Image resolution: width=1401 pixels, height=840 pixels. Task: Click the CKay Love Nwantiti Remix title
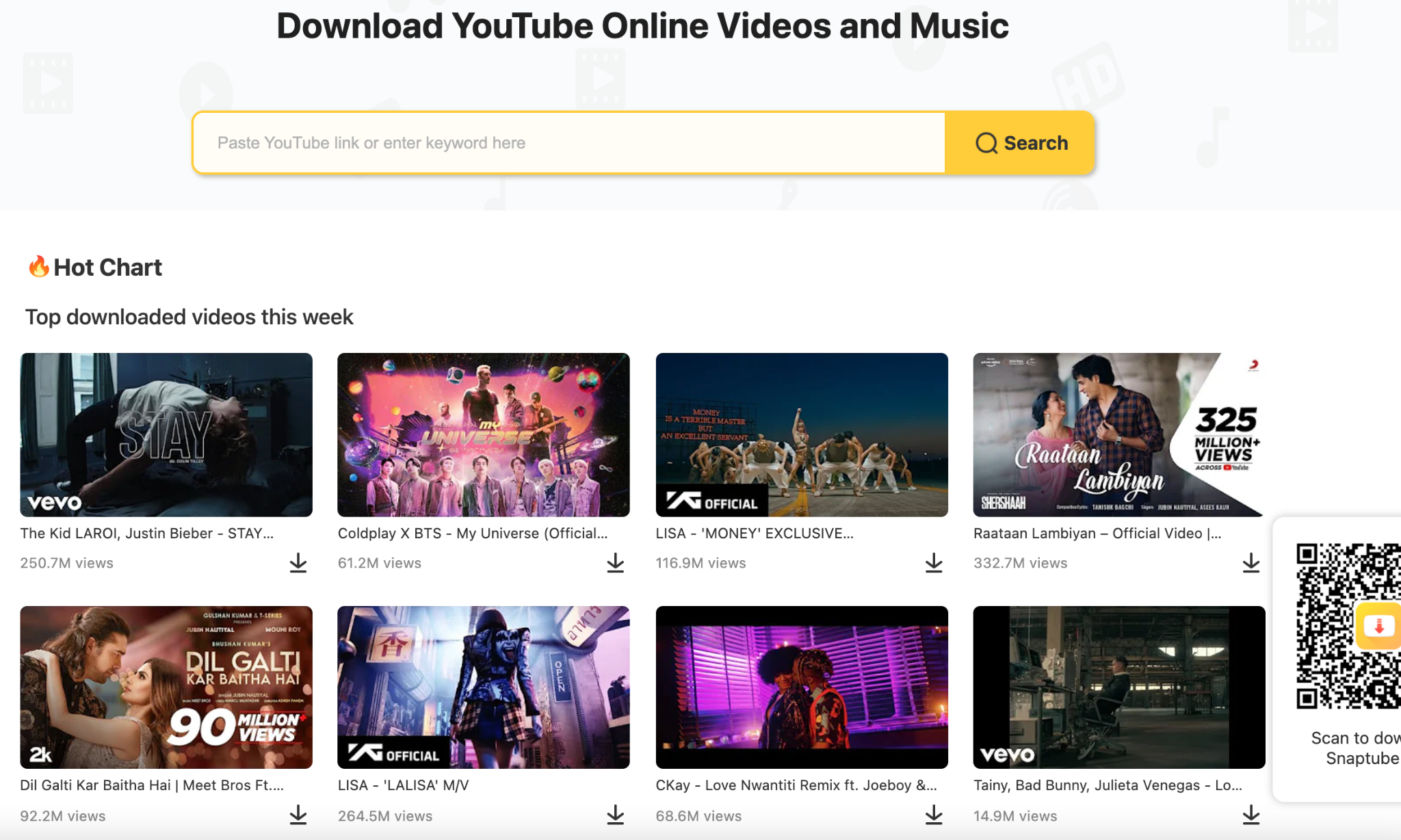(x=796, y=785)
